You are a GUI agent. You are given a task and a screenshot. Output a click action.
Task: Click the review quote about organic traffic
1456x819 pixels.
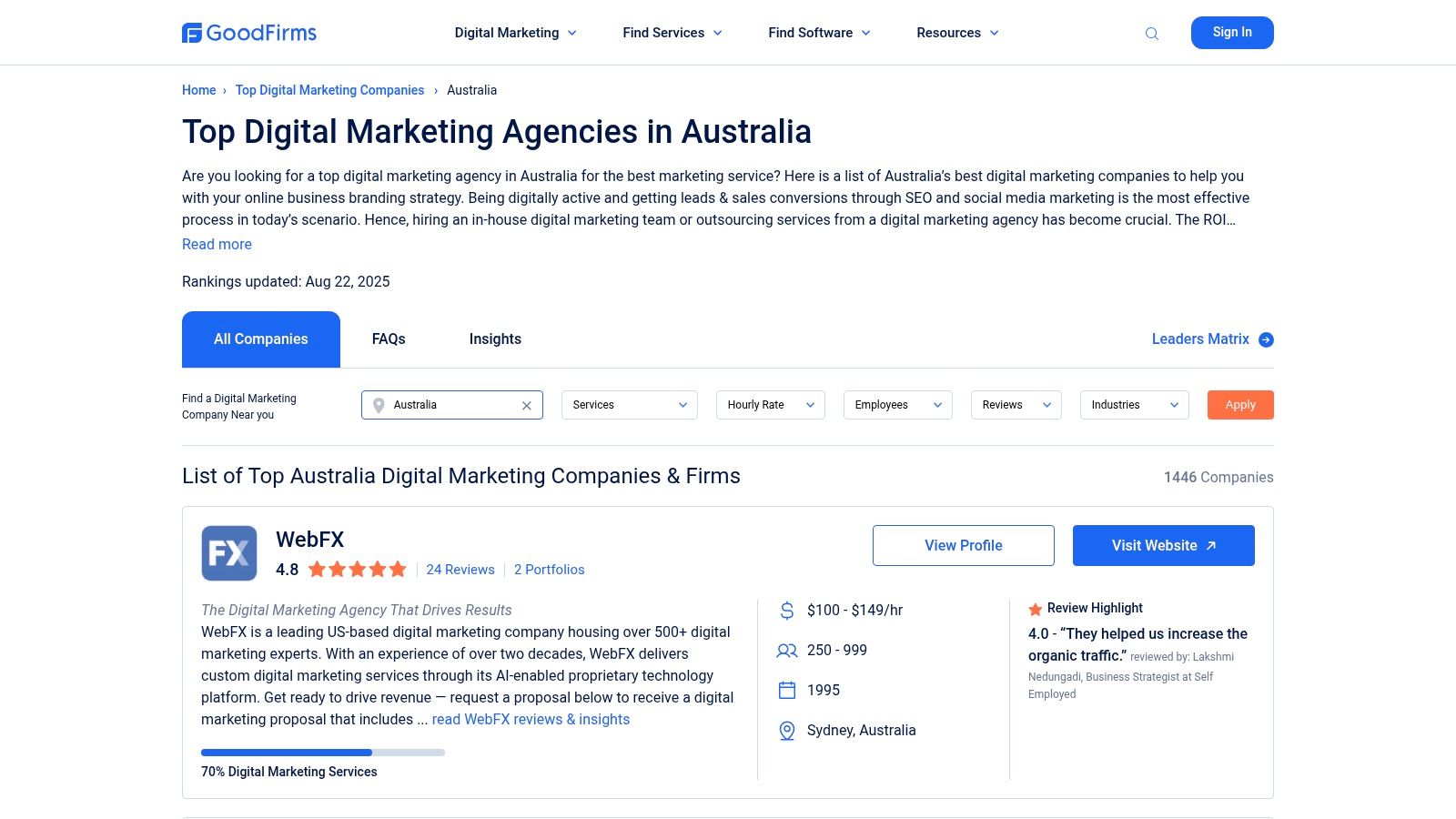1137,644
